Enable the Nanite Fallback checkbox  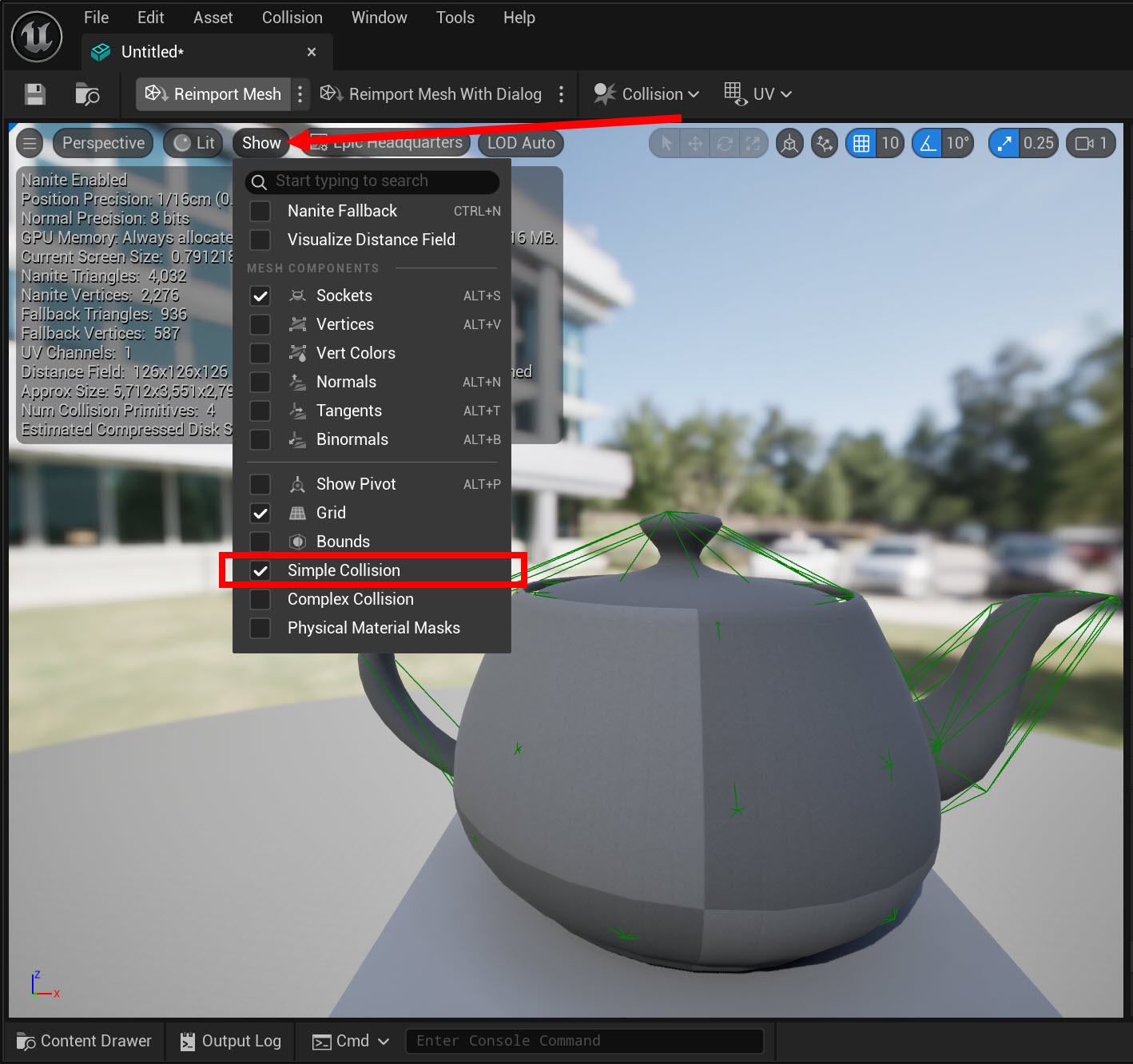(260, 211)
